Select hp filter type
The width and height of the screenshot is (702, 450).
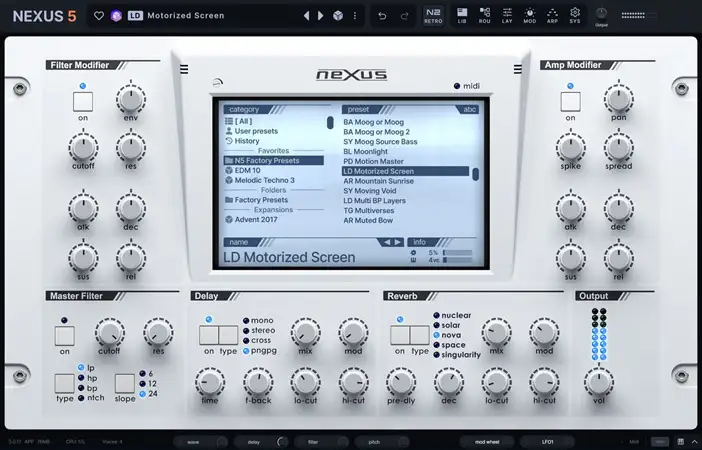point(87,378)
